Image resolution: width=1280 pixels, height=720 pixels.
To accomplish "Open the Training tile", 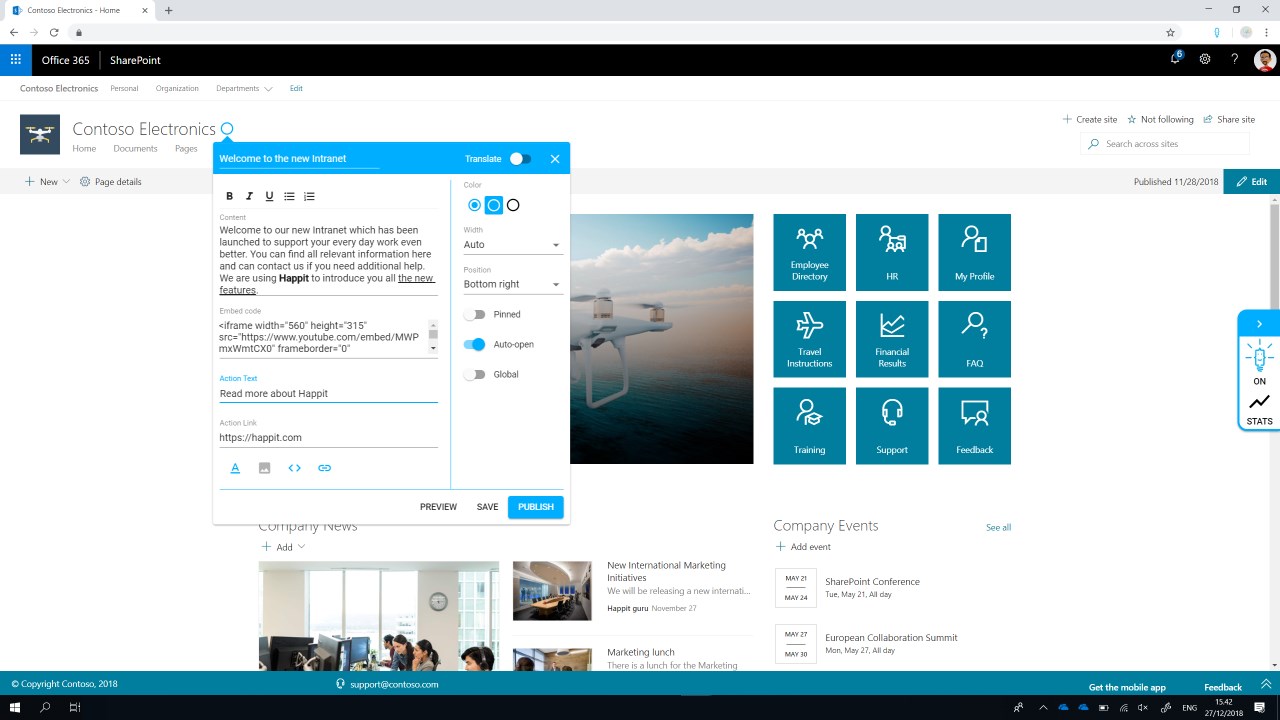I will tap(809, 426).
